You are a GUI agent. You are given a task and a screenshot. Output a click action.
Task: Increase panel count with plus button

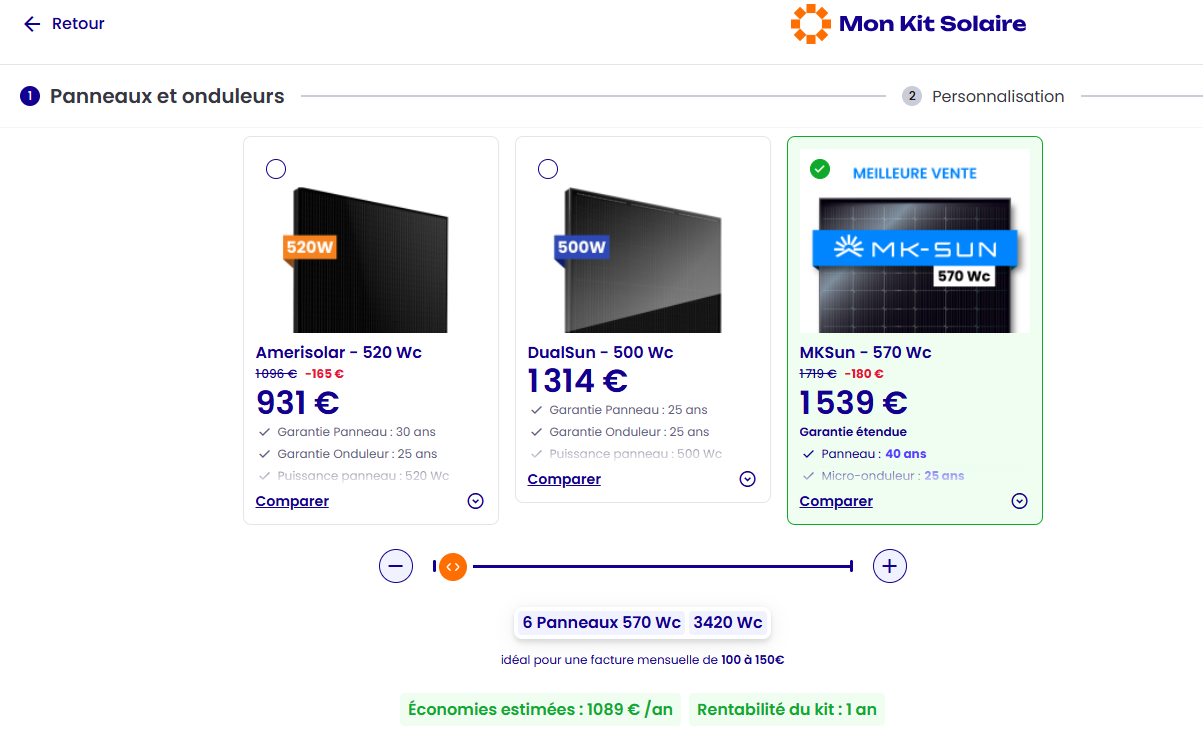[890, 567]
